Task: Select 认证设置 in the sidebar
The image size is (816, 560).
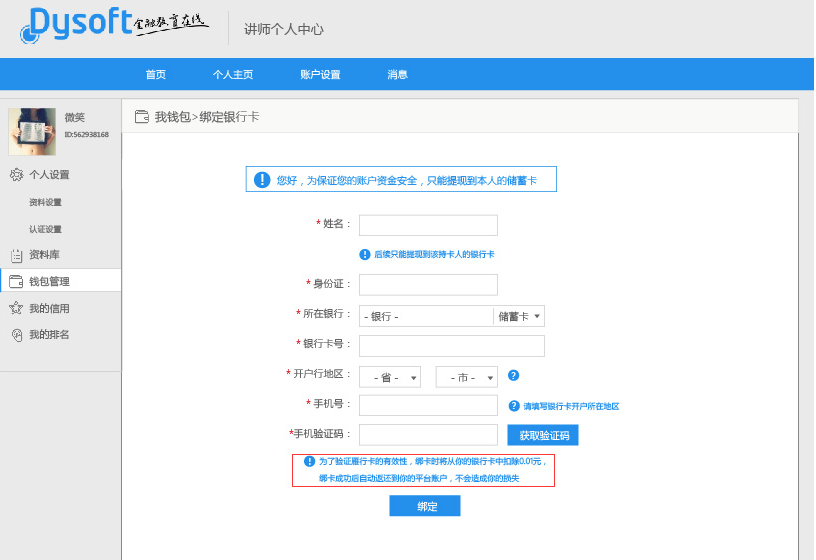Action: point(45,229)
